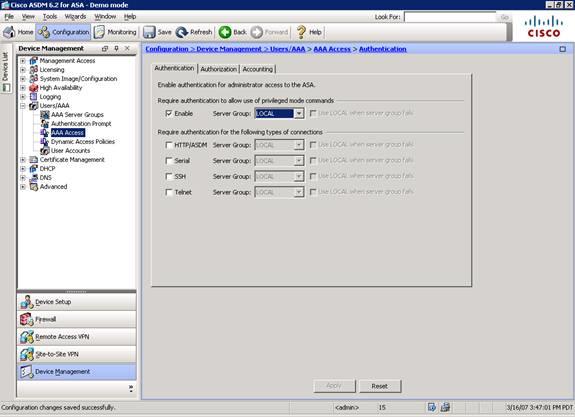Click the Reset button

[380, 386]
